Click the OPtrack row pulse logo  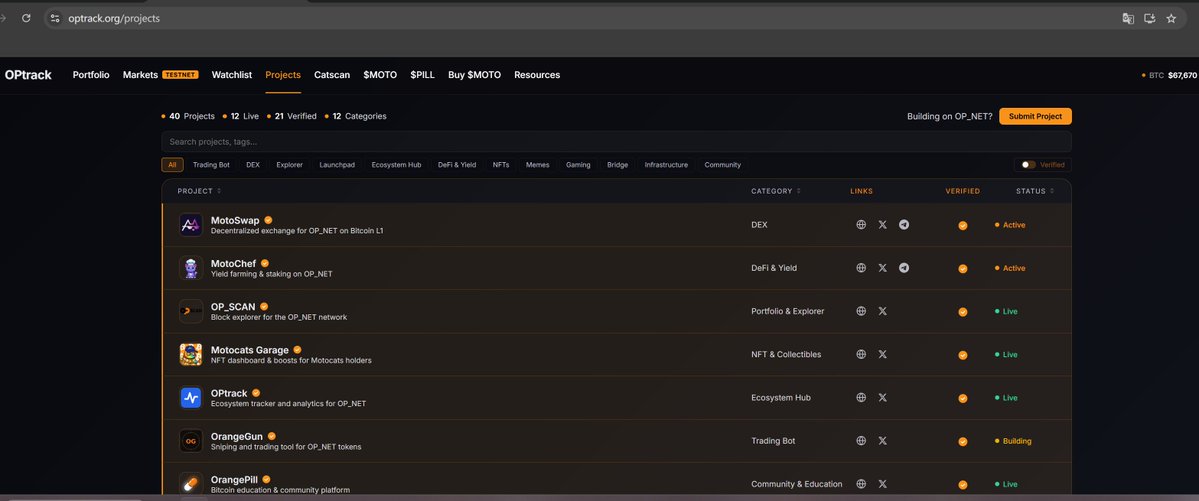[190, 398]
